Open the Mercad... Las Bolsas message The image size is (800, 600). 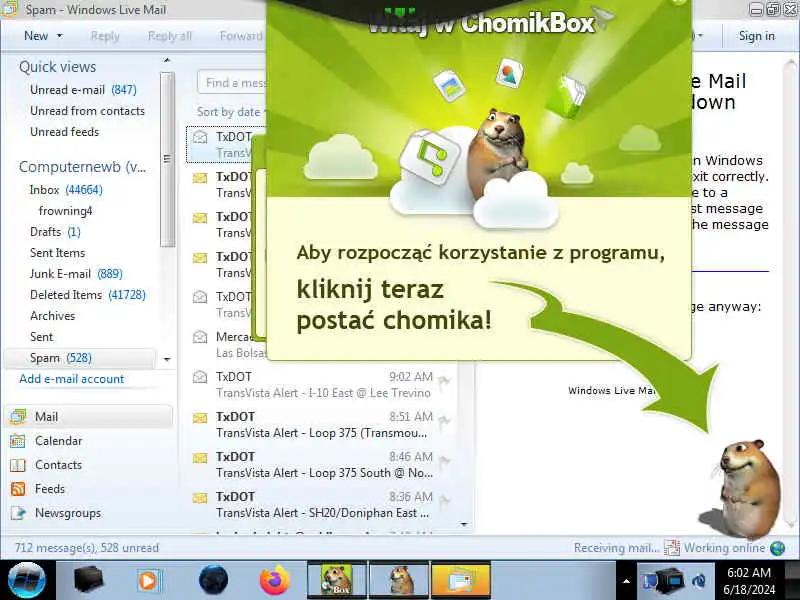pyautogui.click(x=227, y=345)
